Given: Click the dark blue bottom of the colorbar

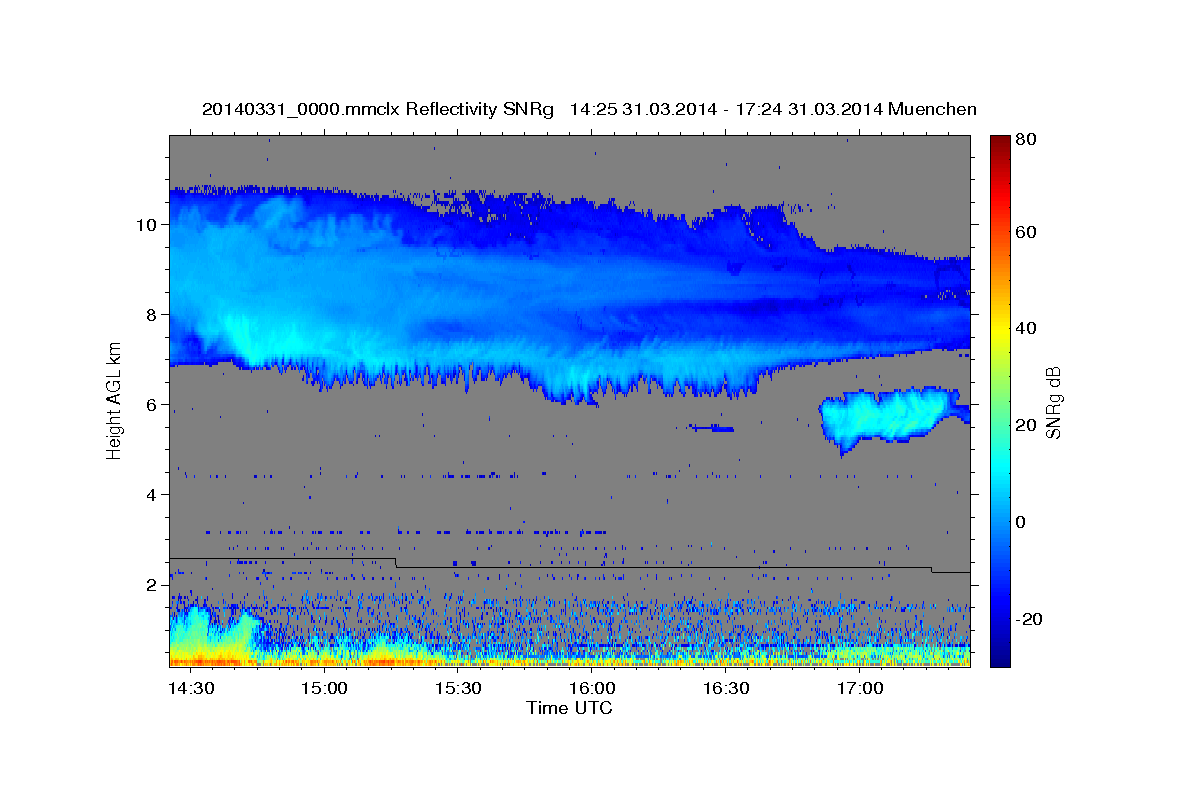Looking at the screenshot, I should point(1000,655).
